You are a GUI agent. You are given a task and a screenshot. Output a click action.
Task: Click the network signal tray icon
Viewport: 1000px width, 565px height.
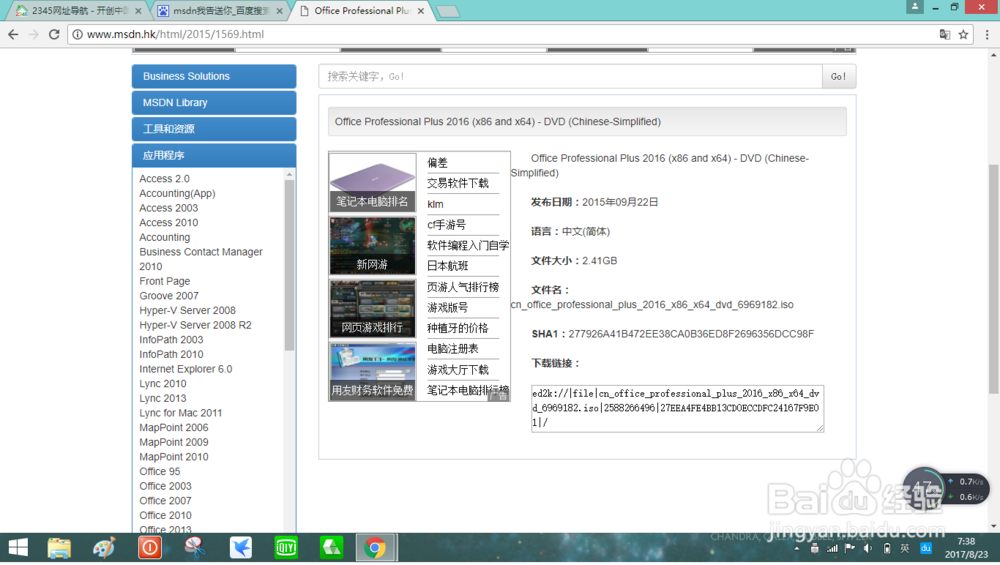coord(832,548)
